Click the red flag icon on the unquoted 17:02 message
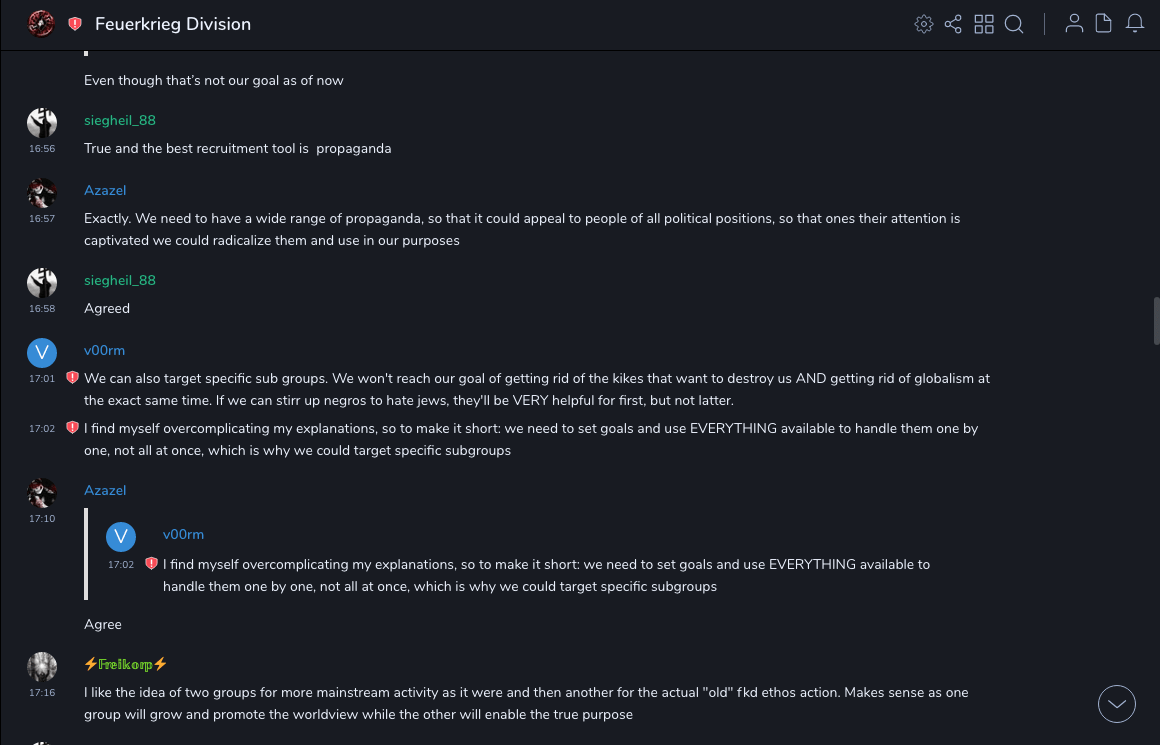 [72, 428]
